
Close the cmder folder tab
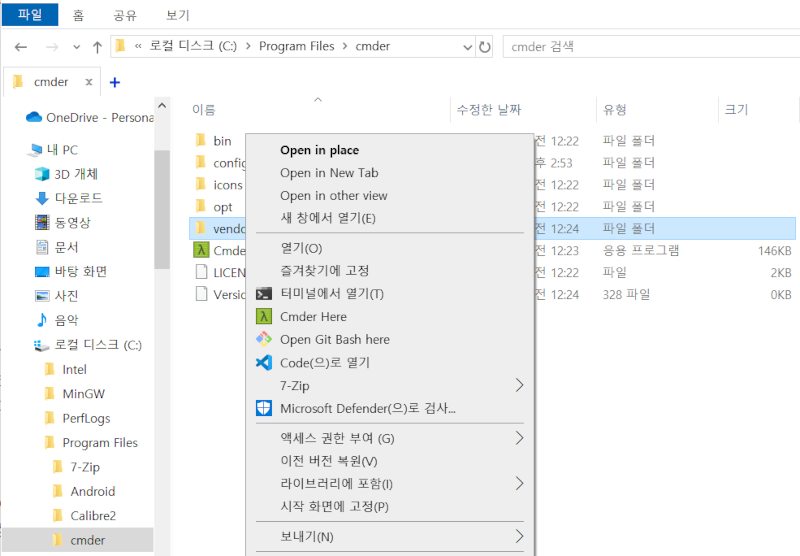(x=89, y=82)
